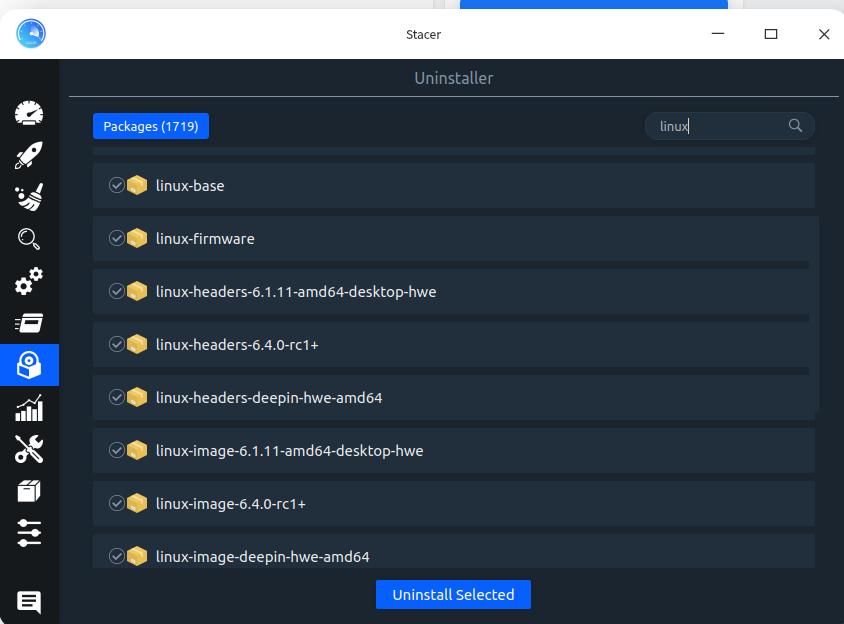Close the Stacer window
The width and height of the screenshot is (844, 624).
pos(824,34)
